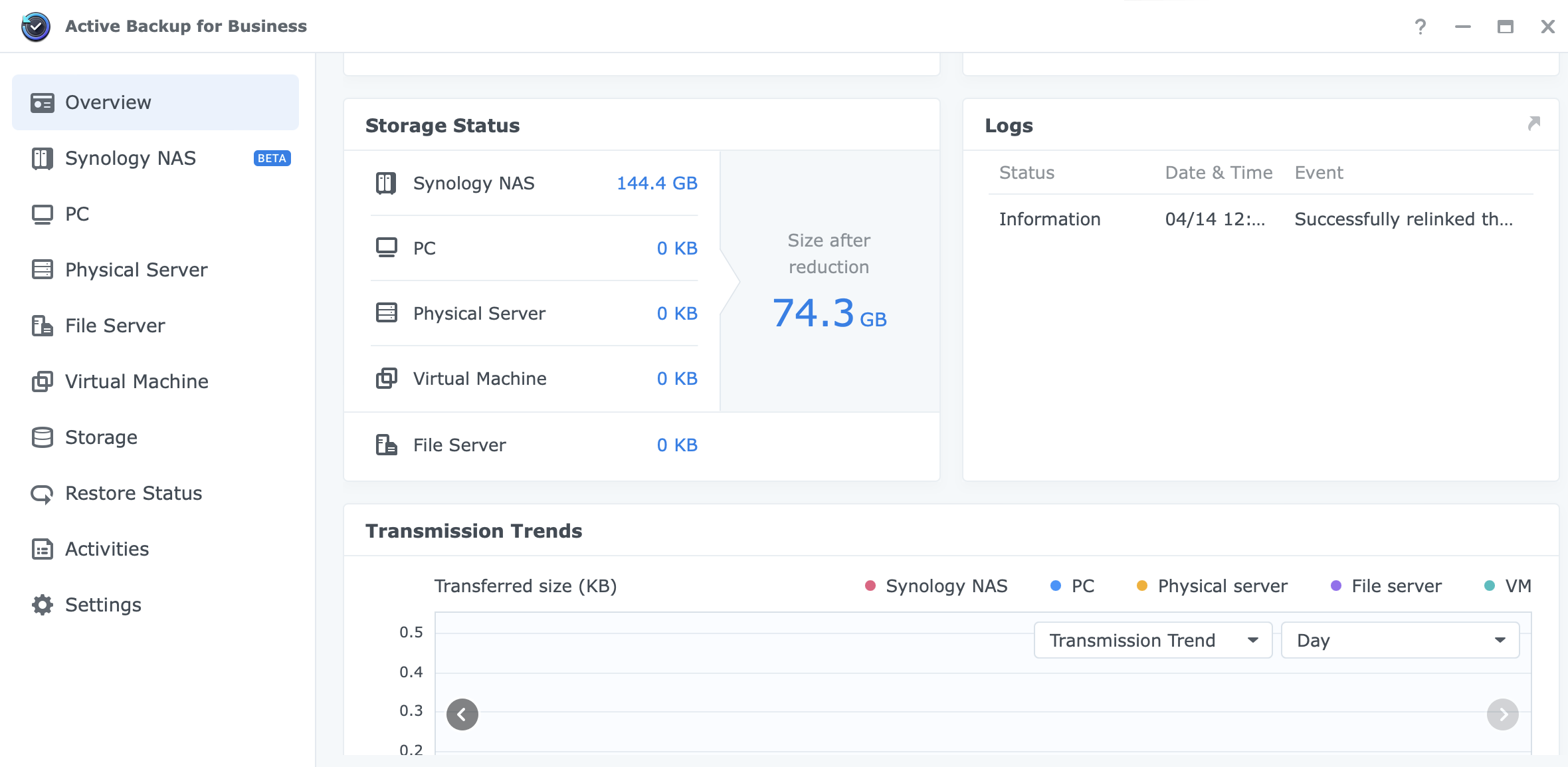Click the Physical Server icon in Storage Status
1568x767 pixels.
click(x=386, y=313)
